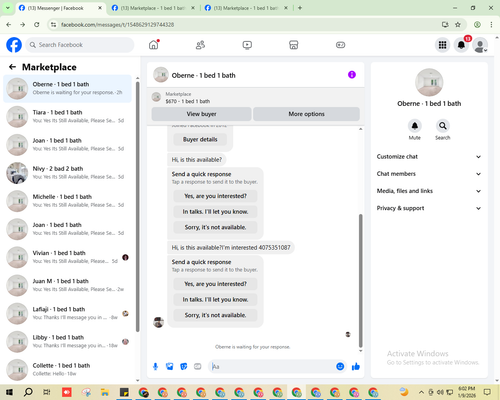Open the Vivian - 1 bed 1 bath chat
Viewport: 500px width, 400px height.
pos(68,257)
